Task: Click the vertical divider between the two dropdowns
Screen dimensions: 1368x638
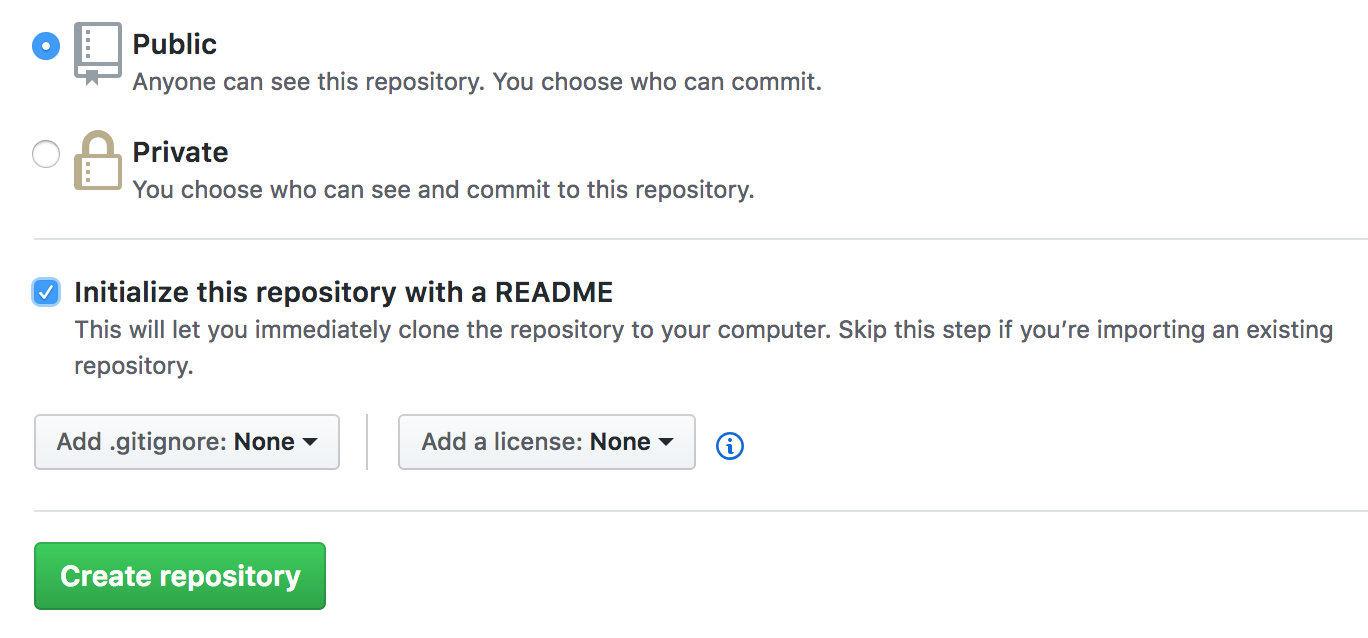Action: (x=368, y=442)
